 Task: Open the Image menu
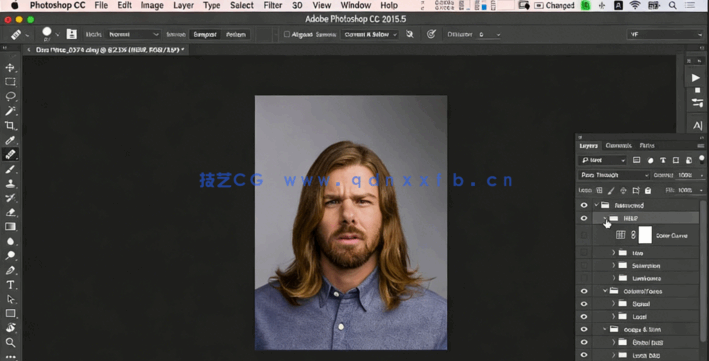pyautogui.click(x=152, y=5)
